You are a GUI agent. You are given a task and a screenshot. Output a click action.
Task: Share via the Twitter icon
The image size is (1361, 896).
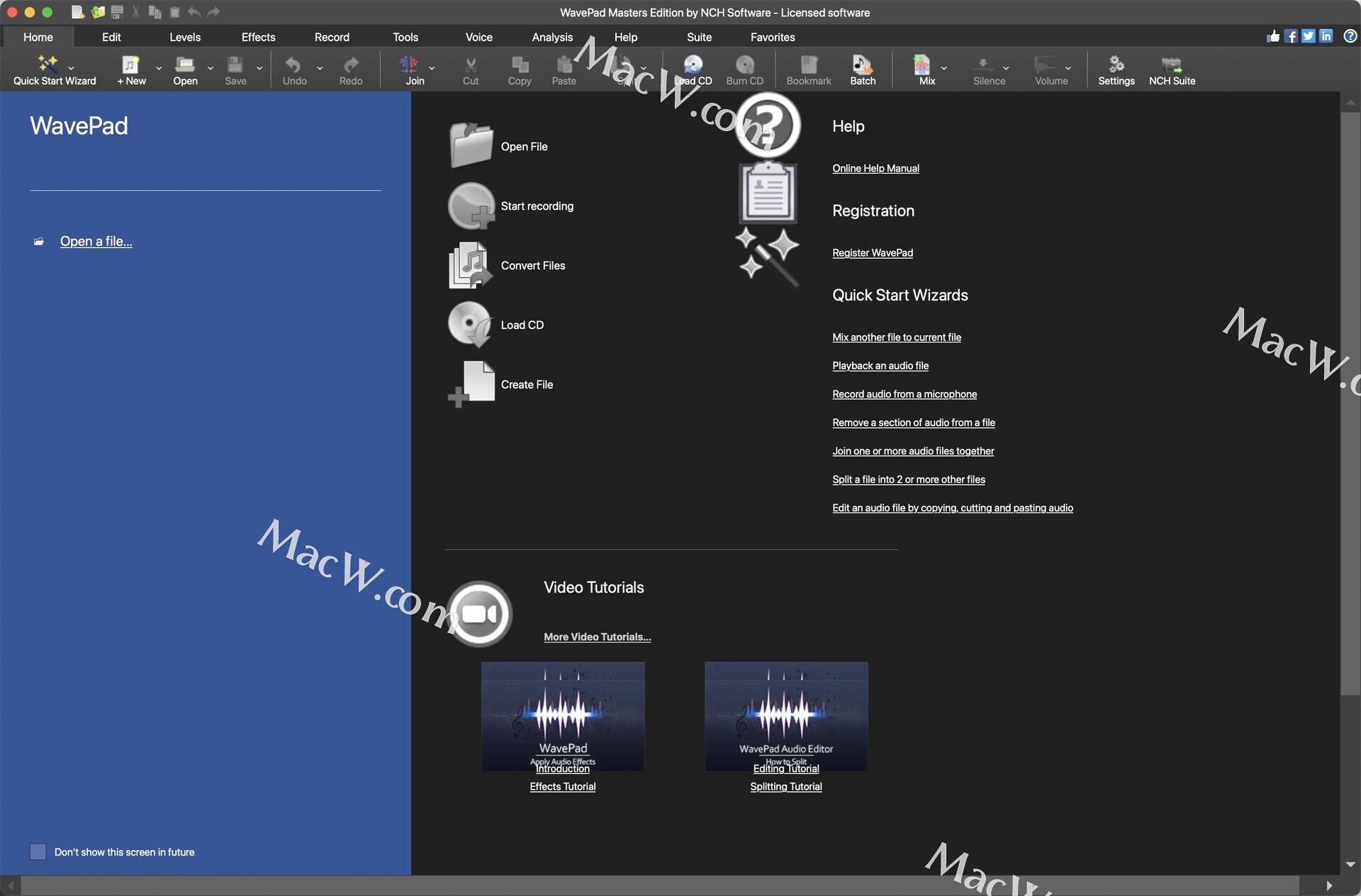point(1309,36)
